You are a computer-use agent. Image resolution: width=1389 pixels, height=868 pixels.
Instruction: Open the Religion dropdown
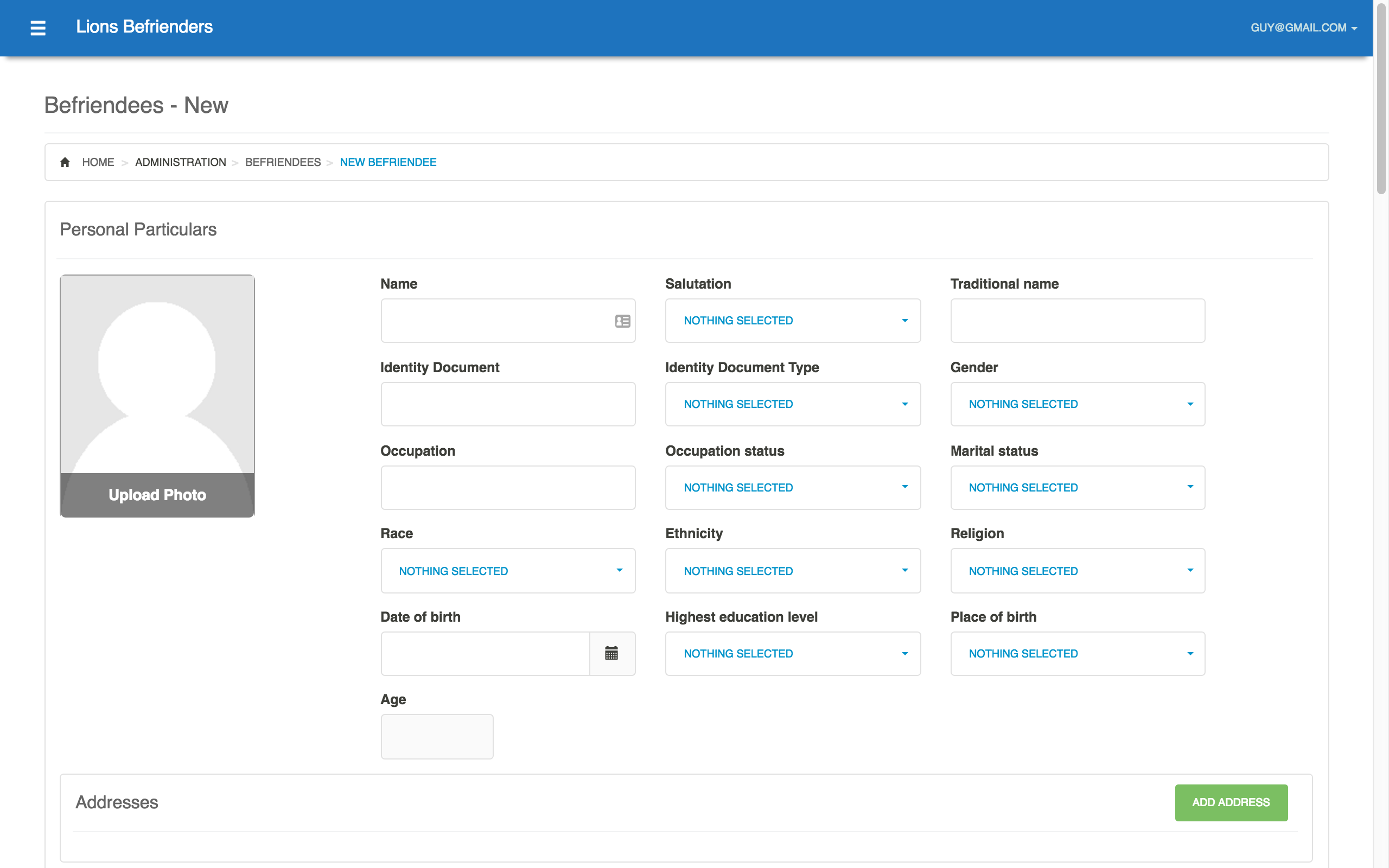point(1078,571)
